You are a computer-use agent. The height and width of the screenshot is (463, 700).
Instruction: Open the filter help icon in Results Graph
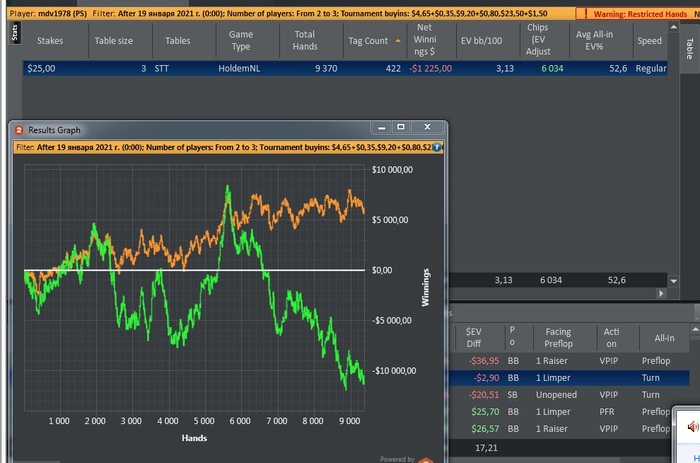pyautogui.click(x=437, y=147)
